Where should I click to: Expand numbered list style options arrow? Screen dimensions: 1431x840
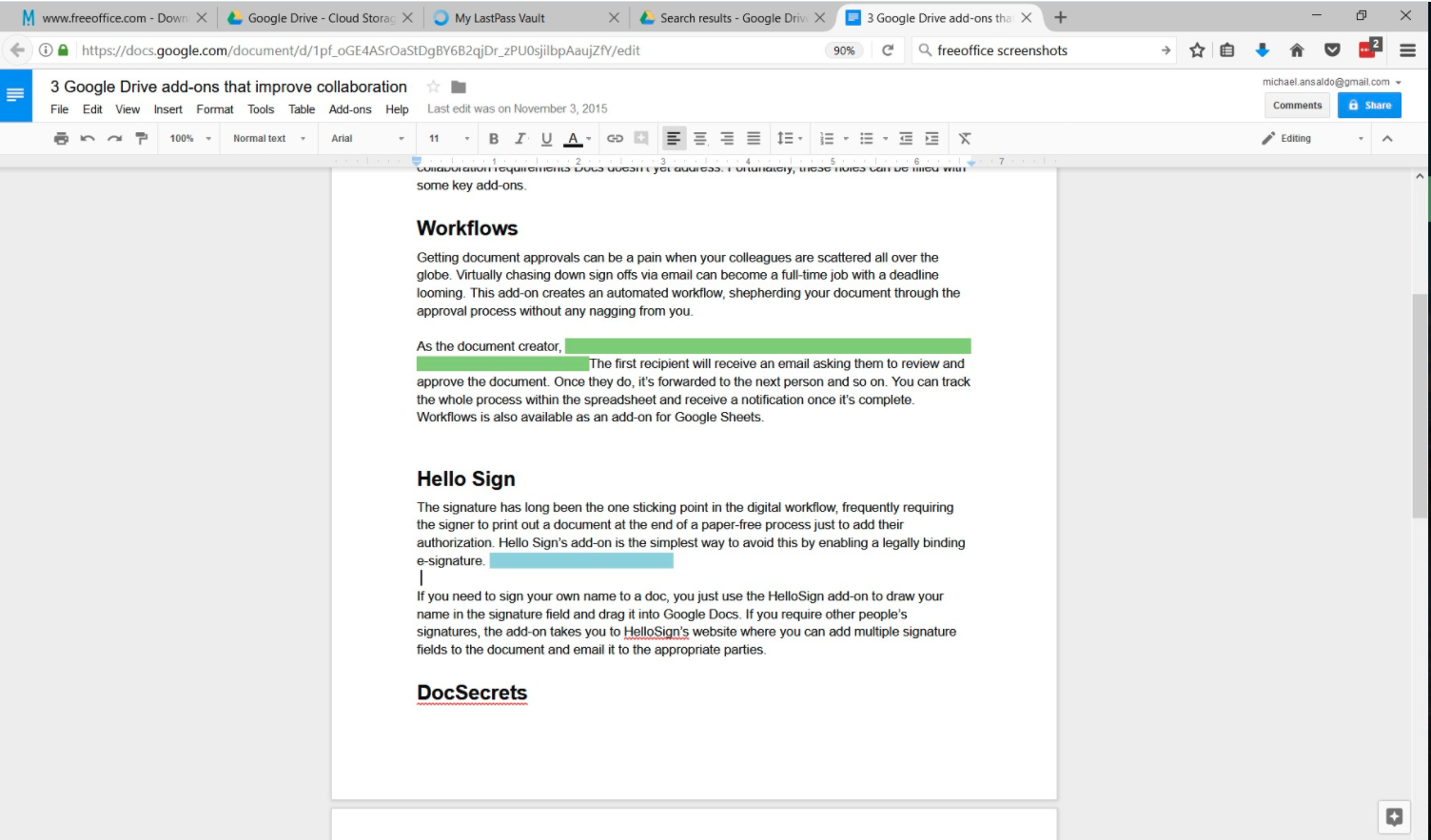[x=846, y=139]
